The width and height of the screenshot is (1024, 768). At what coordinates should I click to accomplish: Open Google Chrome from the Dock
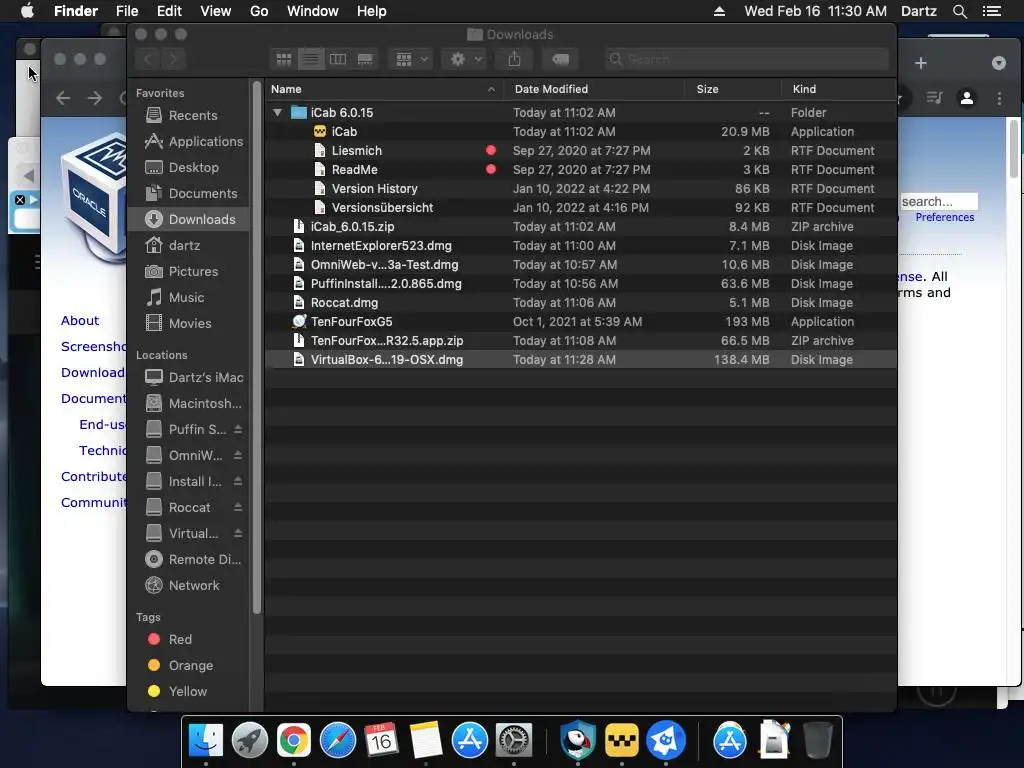[293, 741]
